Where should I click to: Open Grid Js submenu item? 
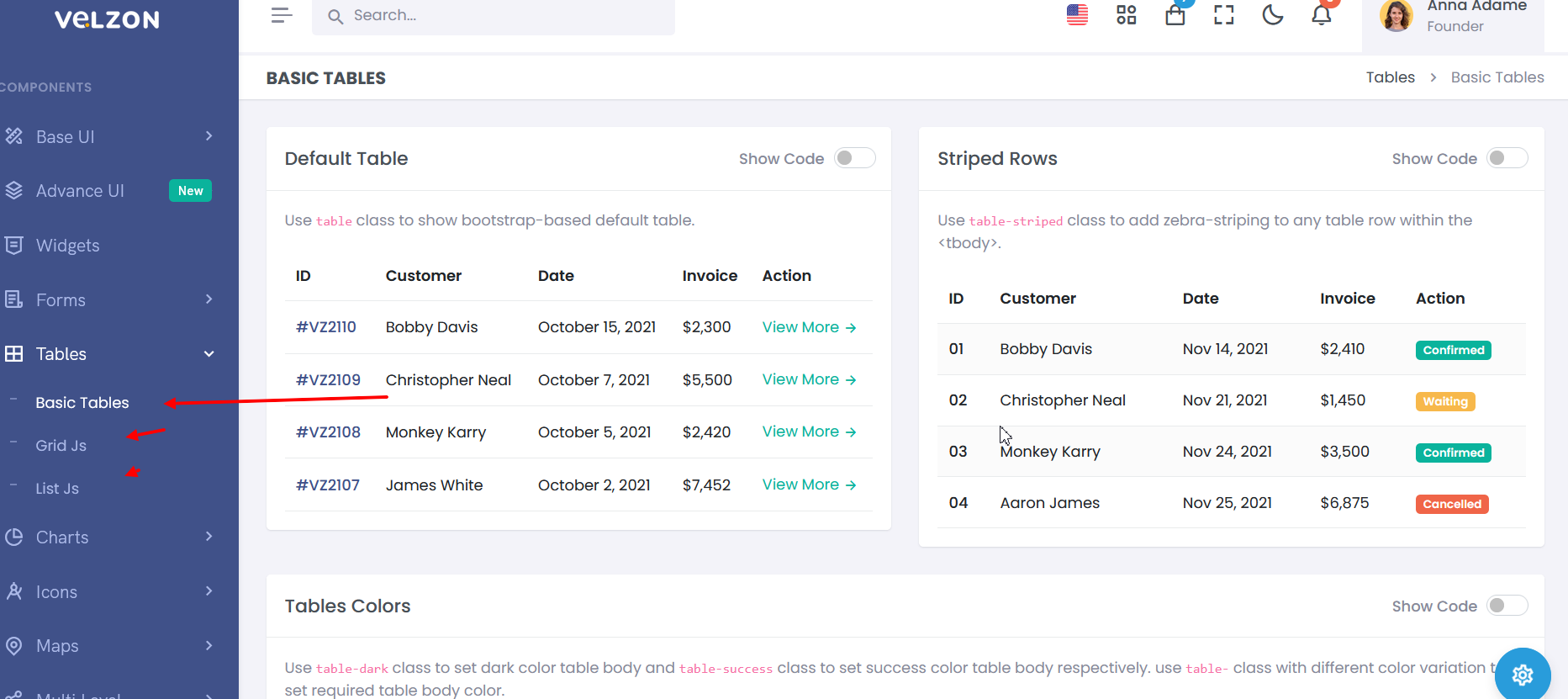(x=61, y=446)
